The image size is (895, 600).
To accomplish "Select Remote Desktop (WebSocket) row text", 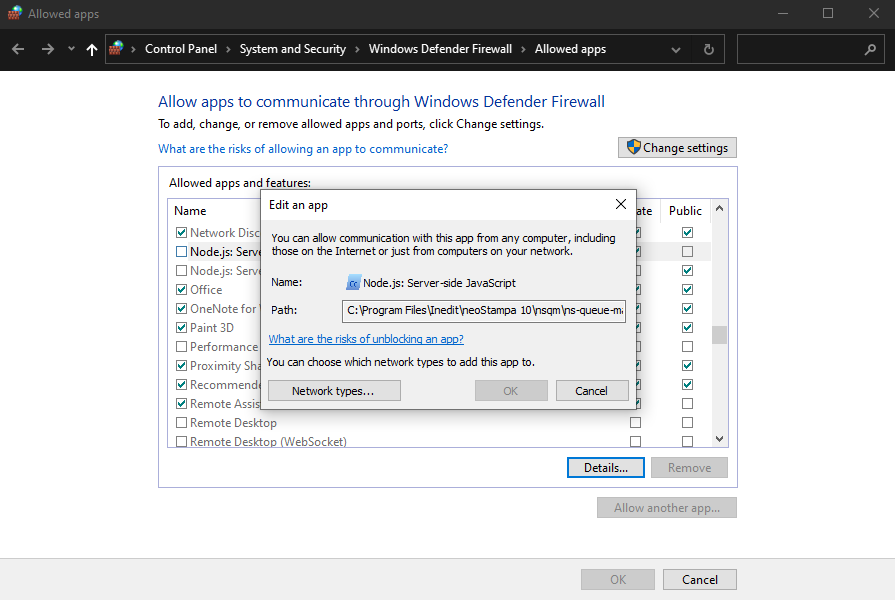I will (x=268, y=442).
